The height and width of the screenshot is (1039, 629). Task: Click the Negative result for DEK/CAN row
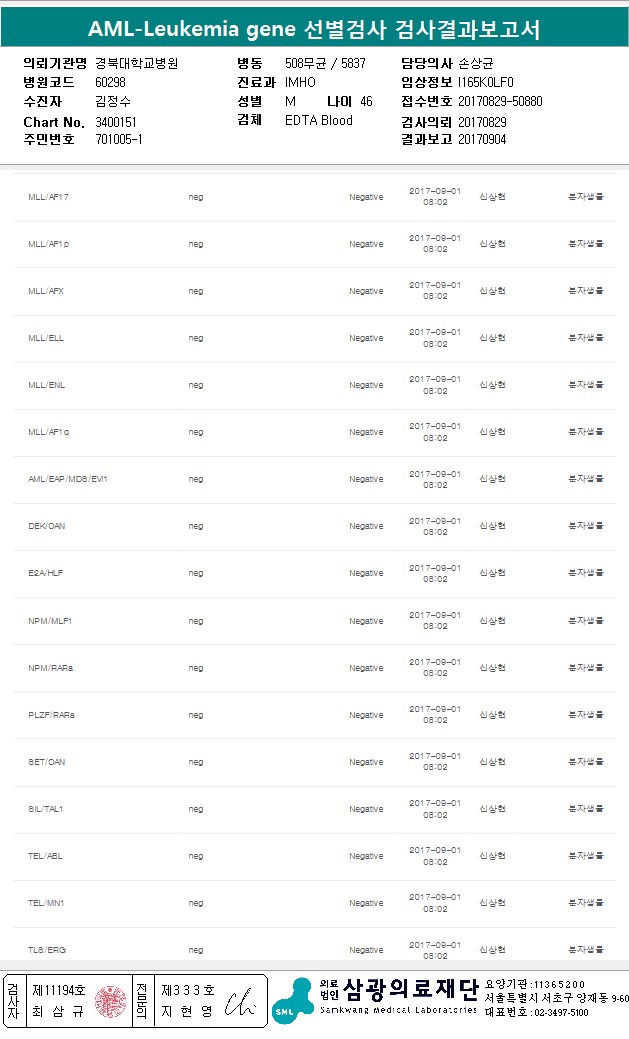coord(367,526)
